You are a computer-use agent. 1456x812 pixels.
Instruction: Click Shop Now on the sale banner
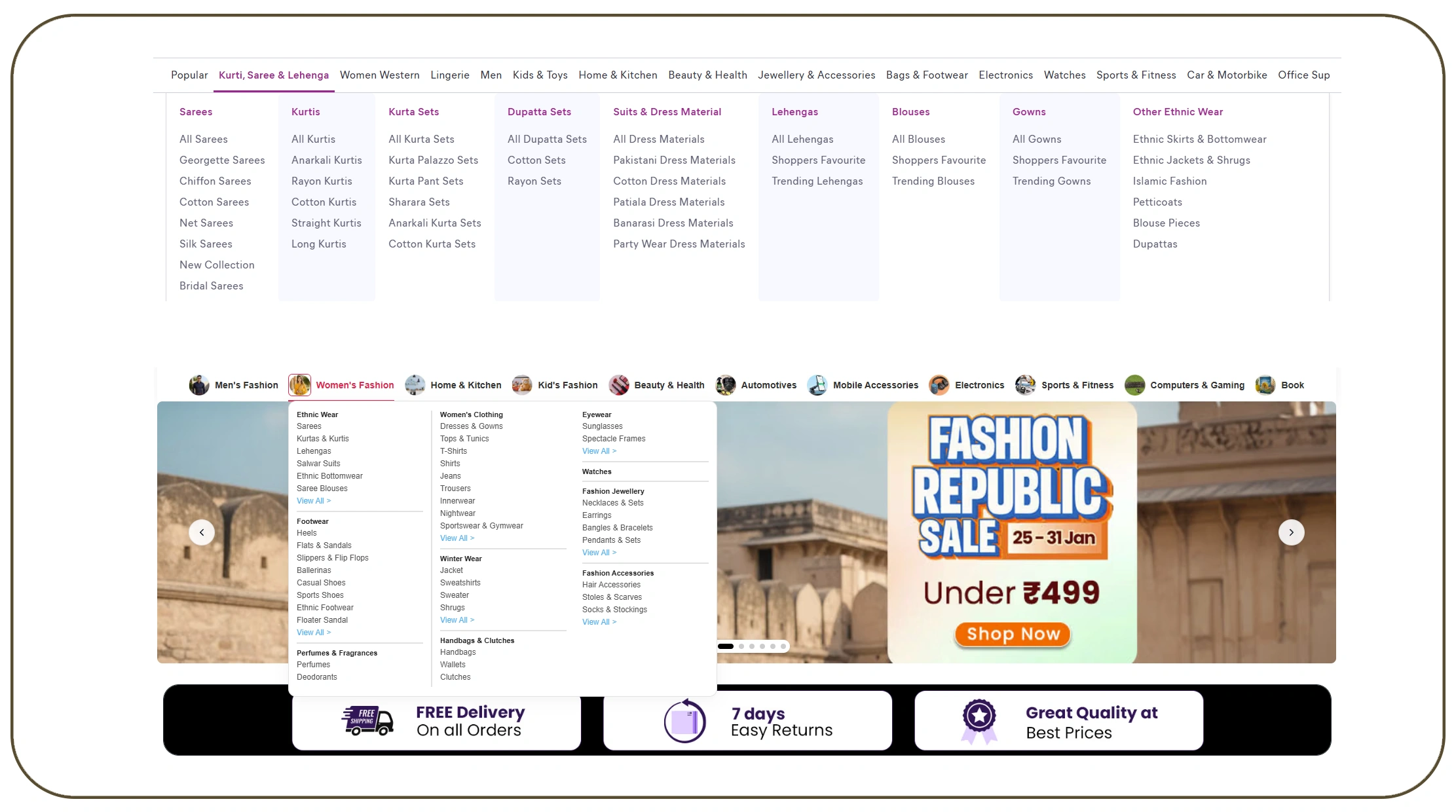coord(1013,634)
